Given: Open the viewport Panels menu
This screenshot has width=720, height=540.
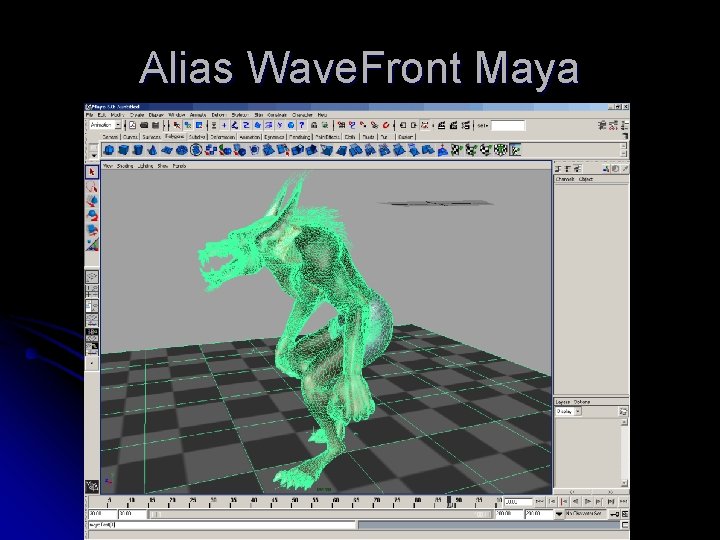Looking at the screenshot, I should [180, 166].
